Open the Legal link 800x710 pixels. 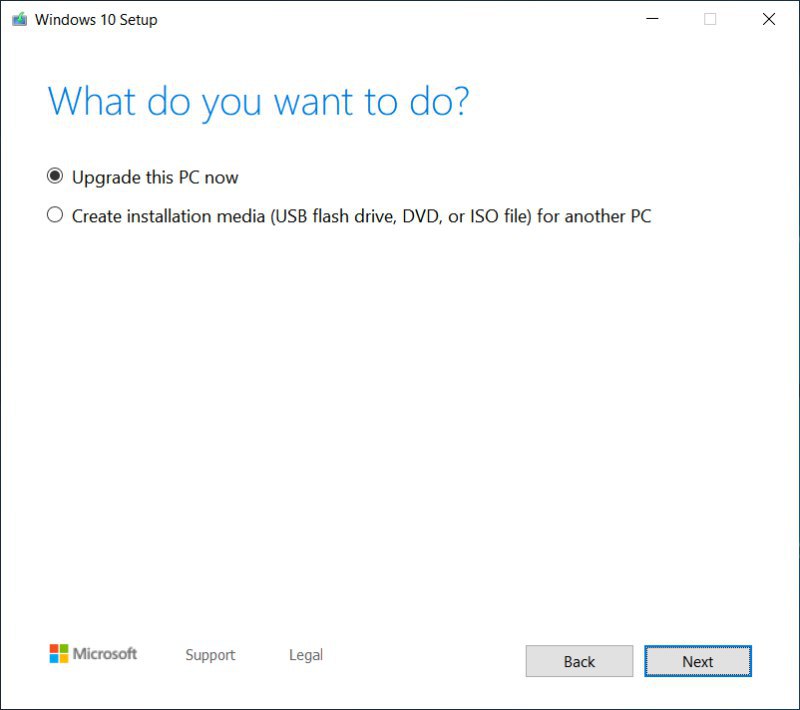point(306,654)
